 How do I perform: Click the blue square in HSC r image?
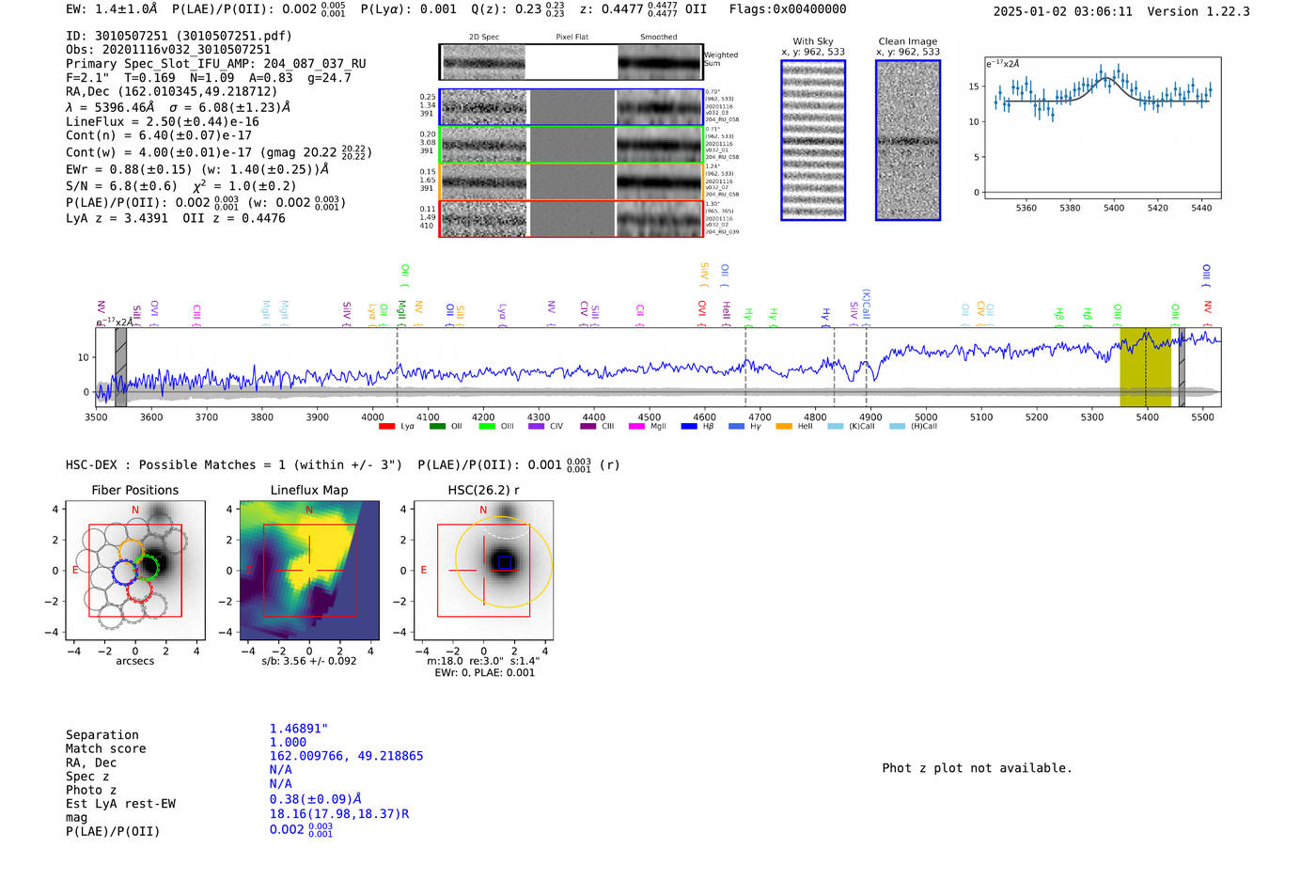505,562
